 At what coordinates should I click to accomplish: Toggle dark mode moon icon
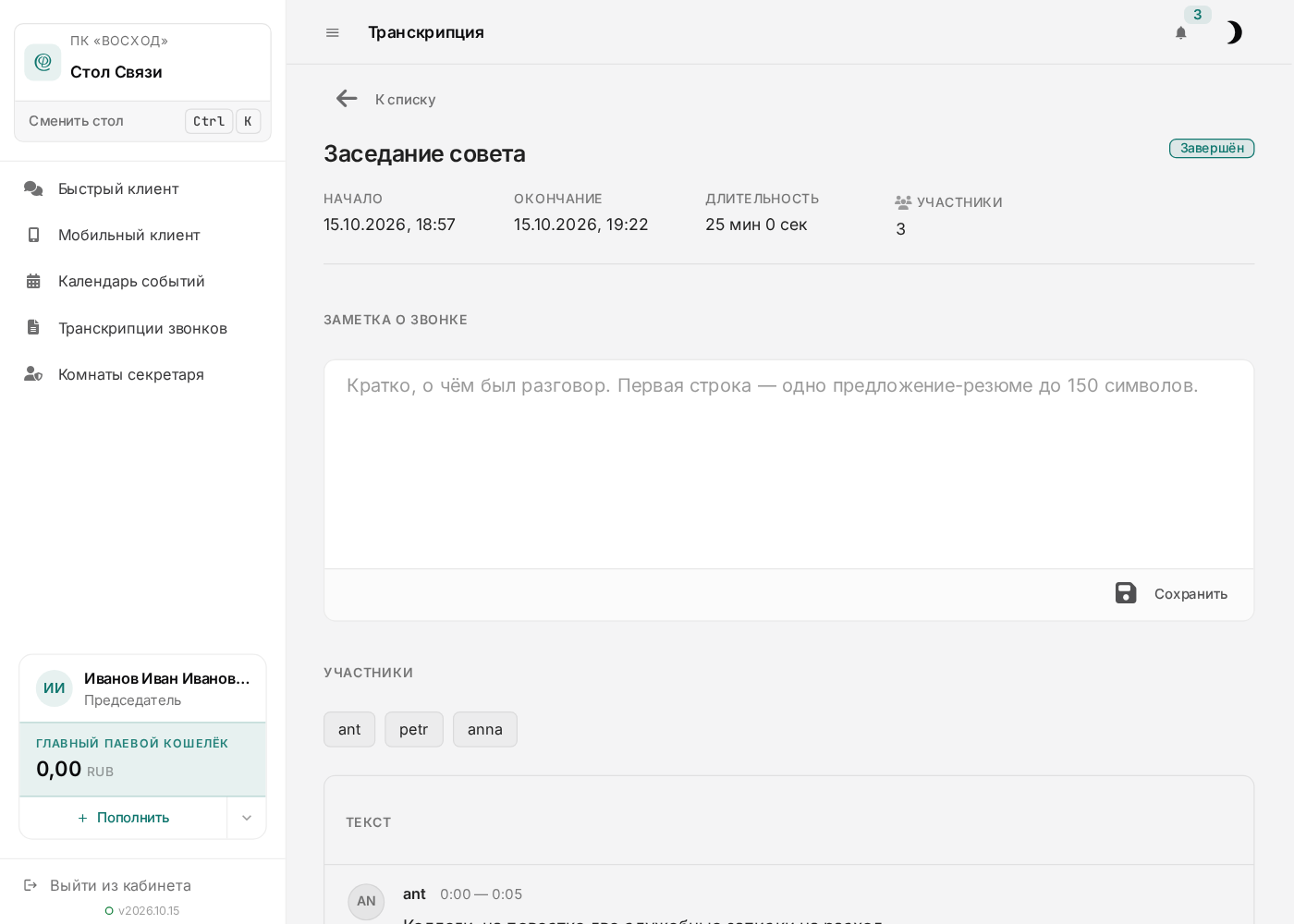tap(1233, 32)
